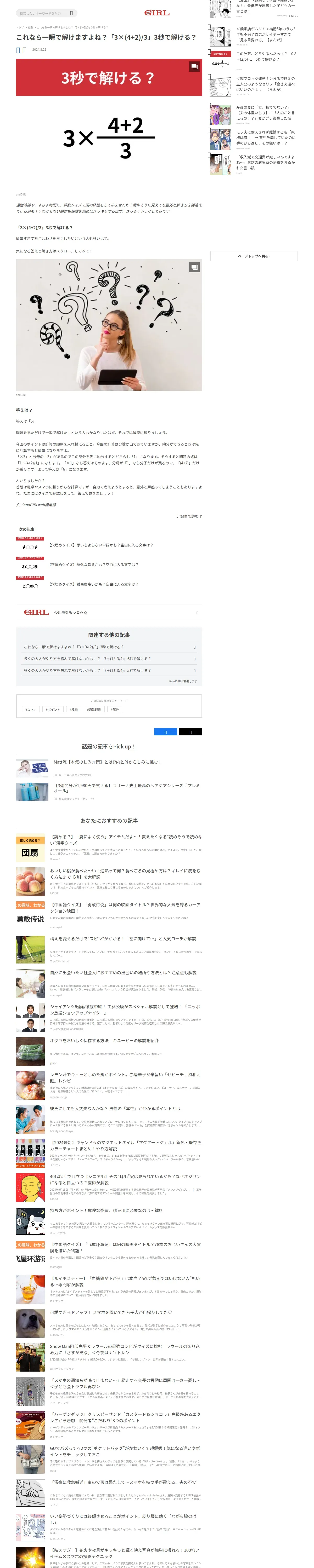Open quiz '意外な答えかも？空白に入る文字は？'
The height and width of the screenshot is (1568, 314).
(x=94, y=564)
